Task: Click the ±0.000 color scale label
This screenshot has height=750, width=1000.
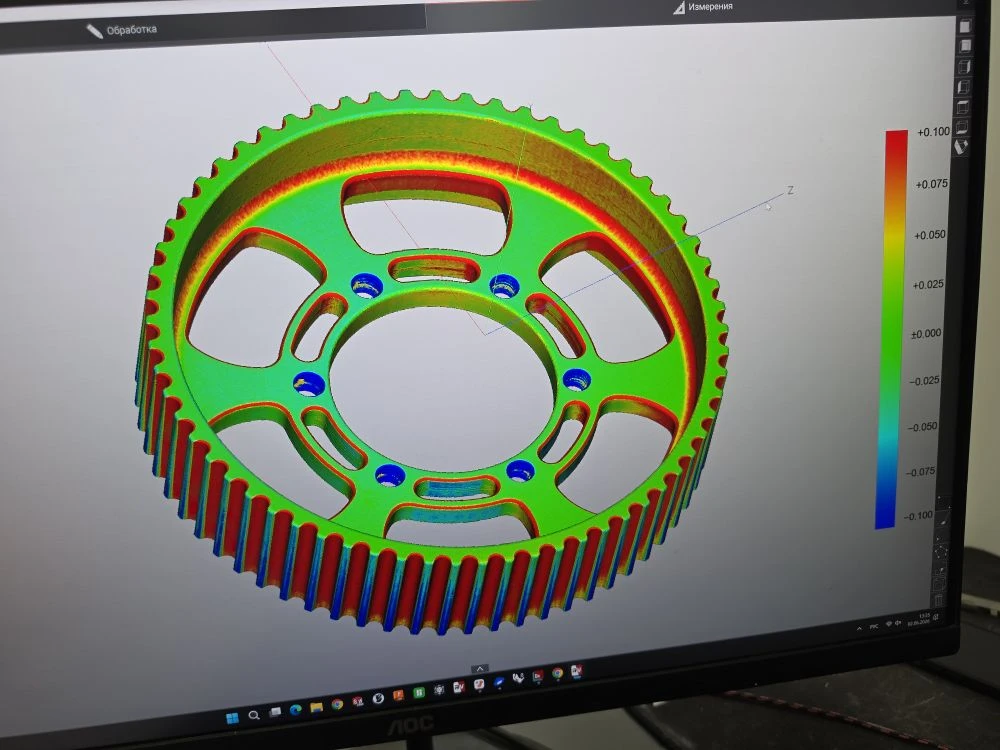Action: coord(926,334)
